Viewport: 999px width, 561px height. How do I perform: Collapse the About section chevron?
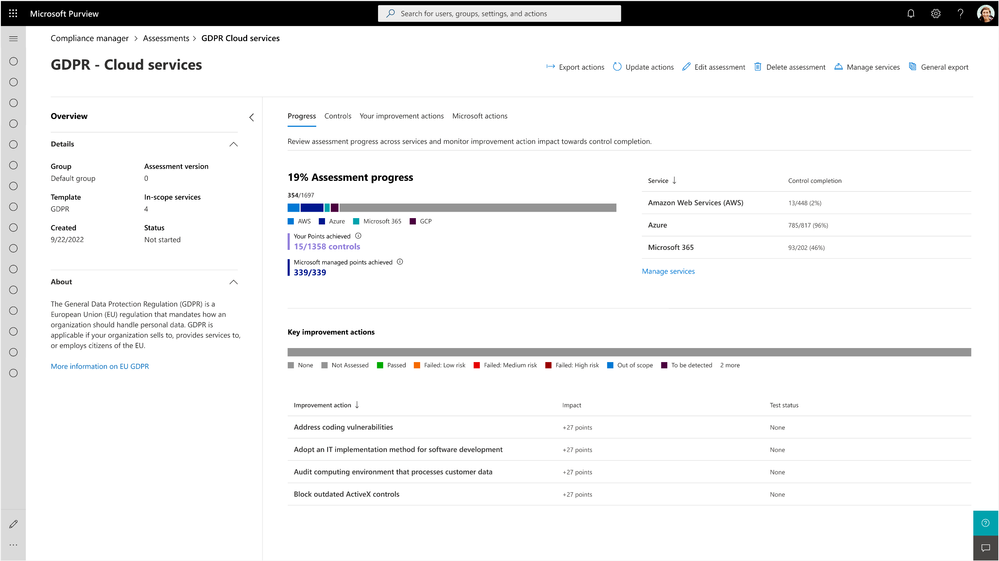point(234,282)
